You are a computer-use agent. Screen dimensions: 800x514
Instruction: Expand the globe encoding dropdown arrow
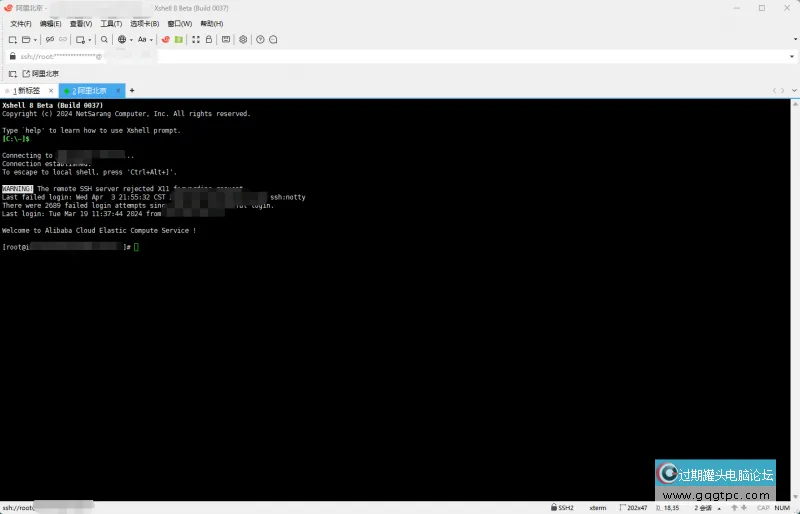click(131, 40)
